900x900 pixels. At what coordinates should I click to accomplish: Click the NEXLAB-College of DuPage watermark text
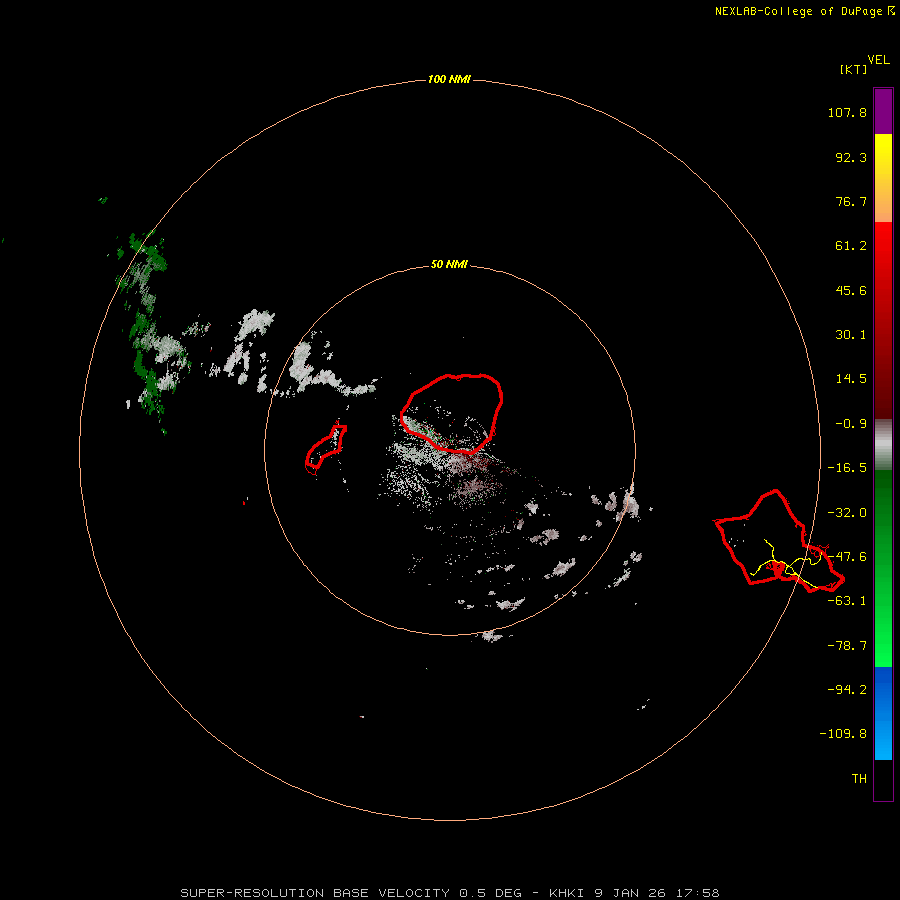[804, 11]
